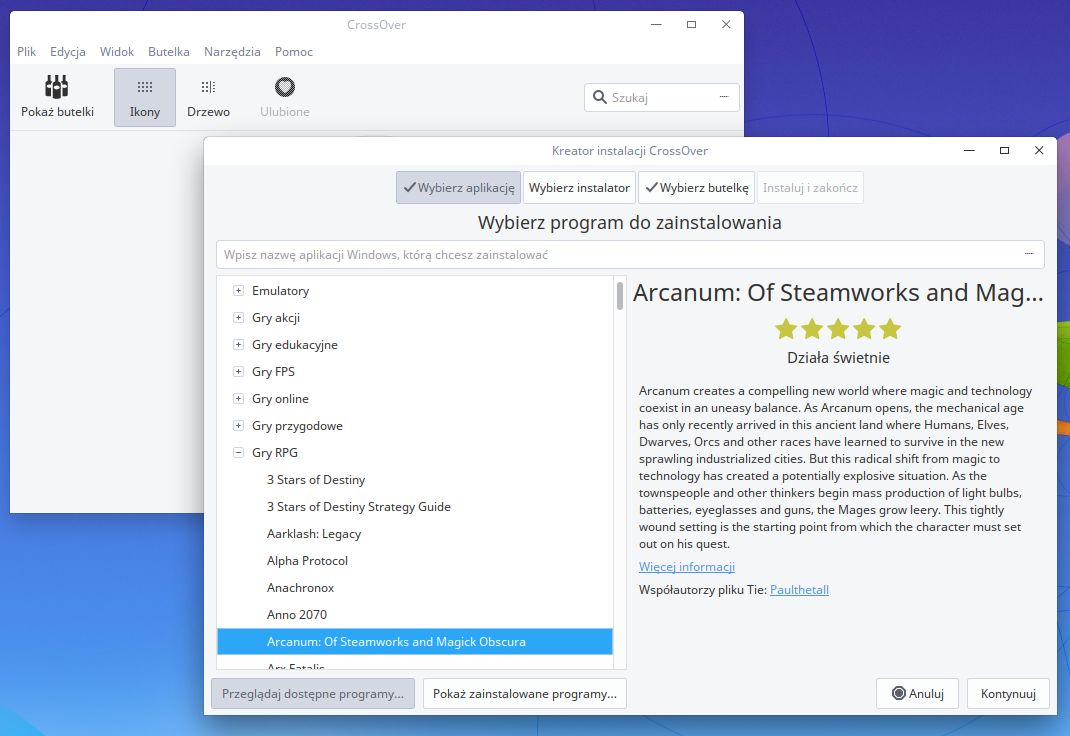This screenshot has height=736, width=1070.
Task: Click the Arcanum application title heading
Action: pyautogui.click(x=838, y=293)
